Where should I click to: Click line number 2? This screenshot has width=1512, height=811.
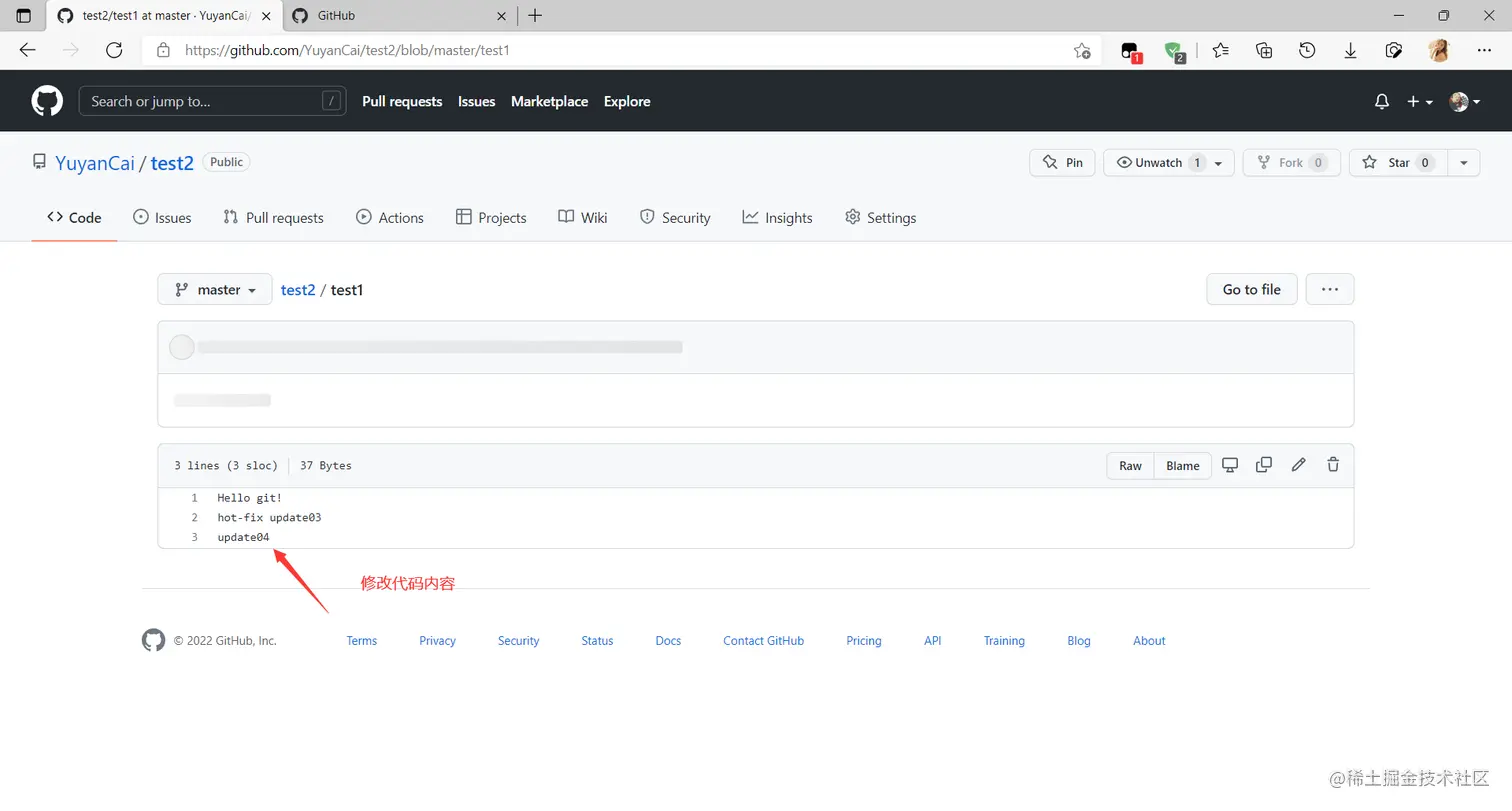194,518
